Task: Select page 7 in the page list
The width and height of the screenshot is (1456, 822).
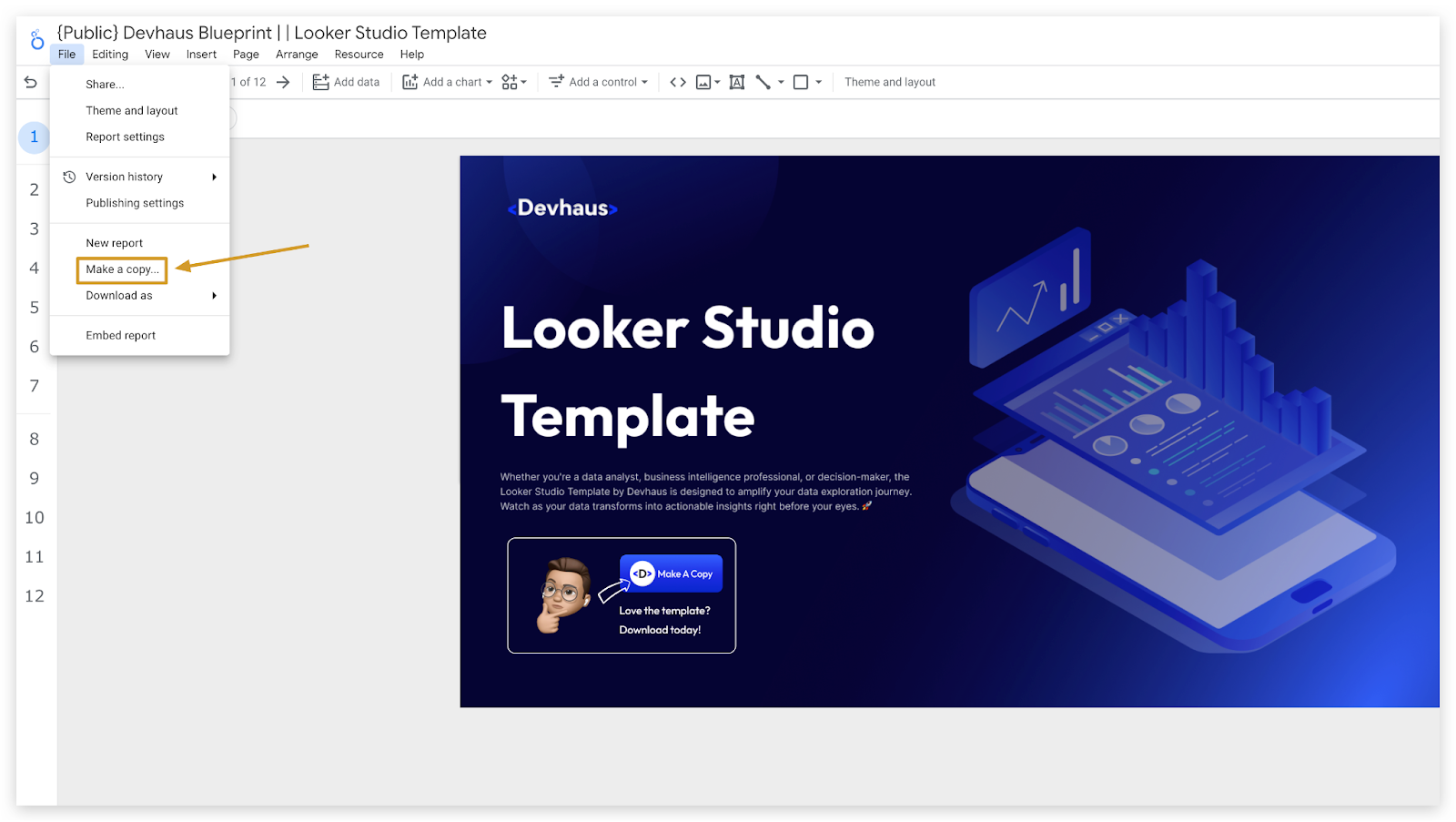Action: pos(35,386)
